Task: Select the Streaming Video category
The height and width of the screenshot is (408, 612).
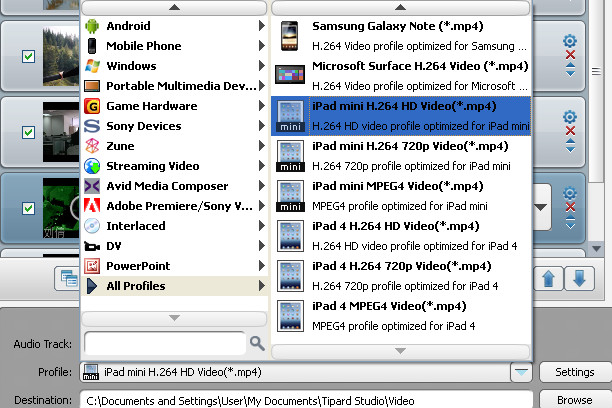Action: [174, 166]
